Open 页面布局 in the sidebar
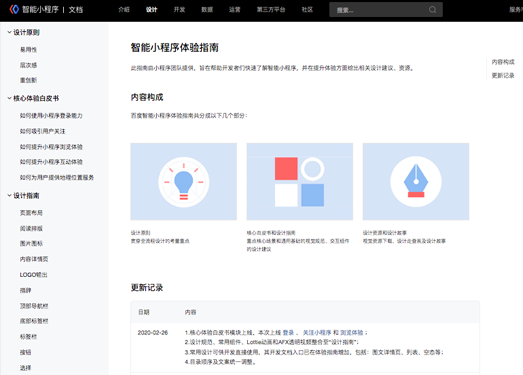 31,213
